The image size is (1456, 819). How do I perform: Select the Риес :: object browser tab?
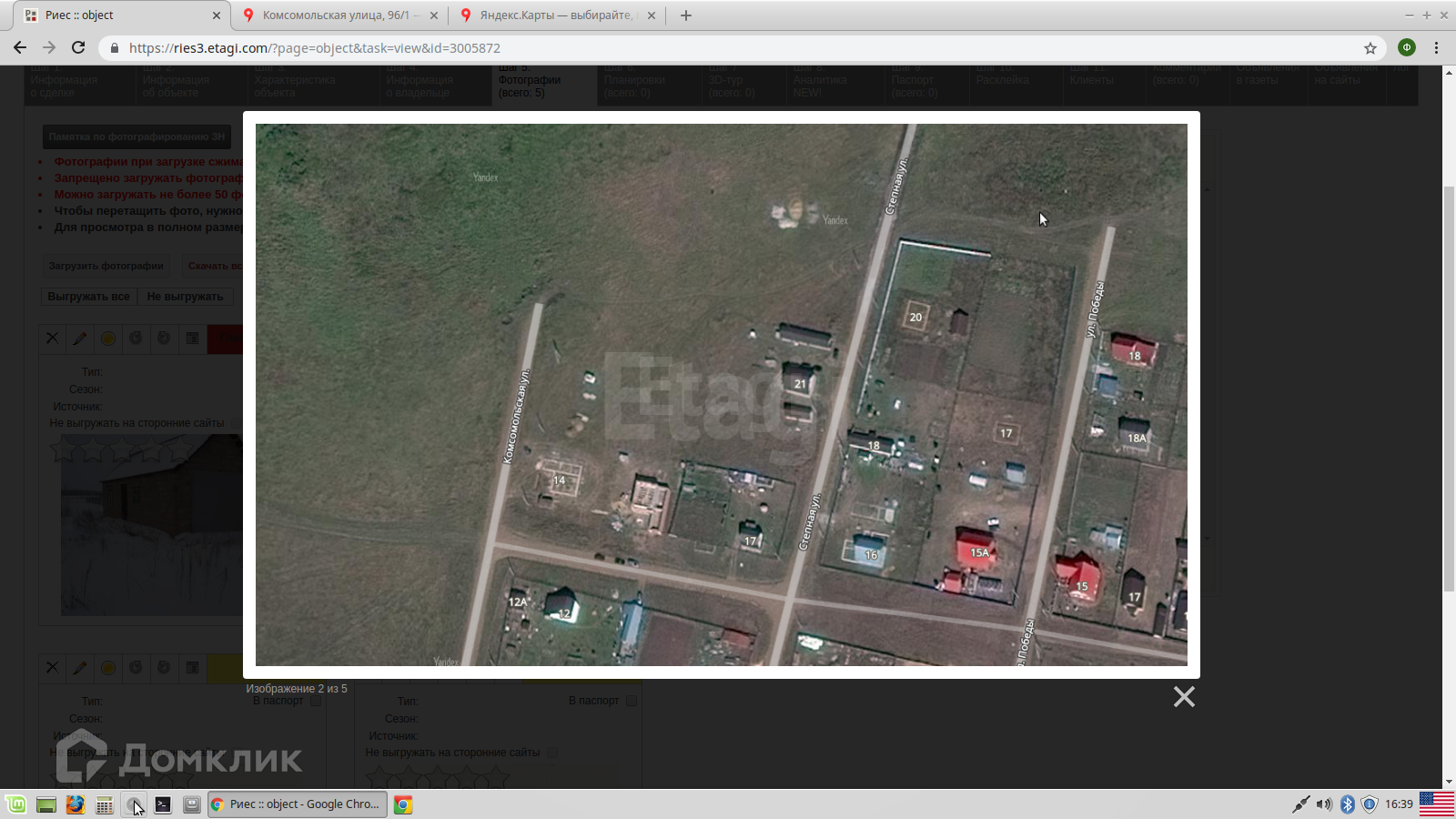point(123,15)
